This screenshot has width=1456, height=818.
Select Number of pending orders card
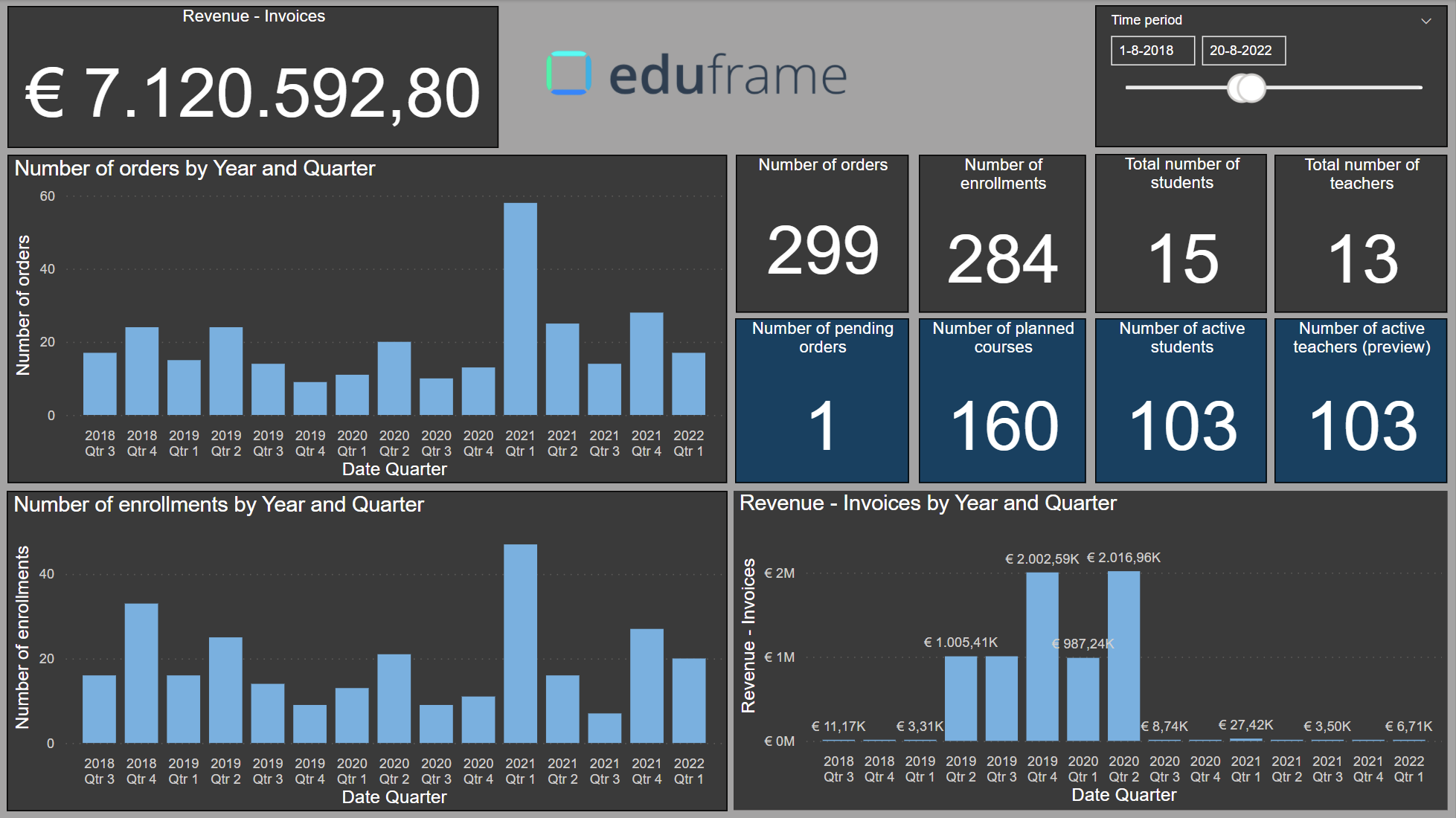(822, 401)
